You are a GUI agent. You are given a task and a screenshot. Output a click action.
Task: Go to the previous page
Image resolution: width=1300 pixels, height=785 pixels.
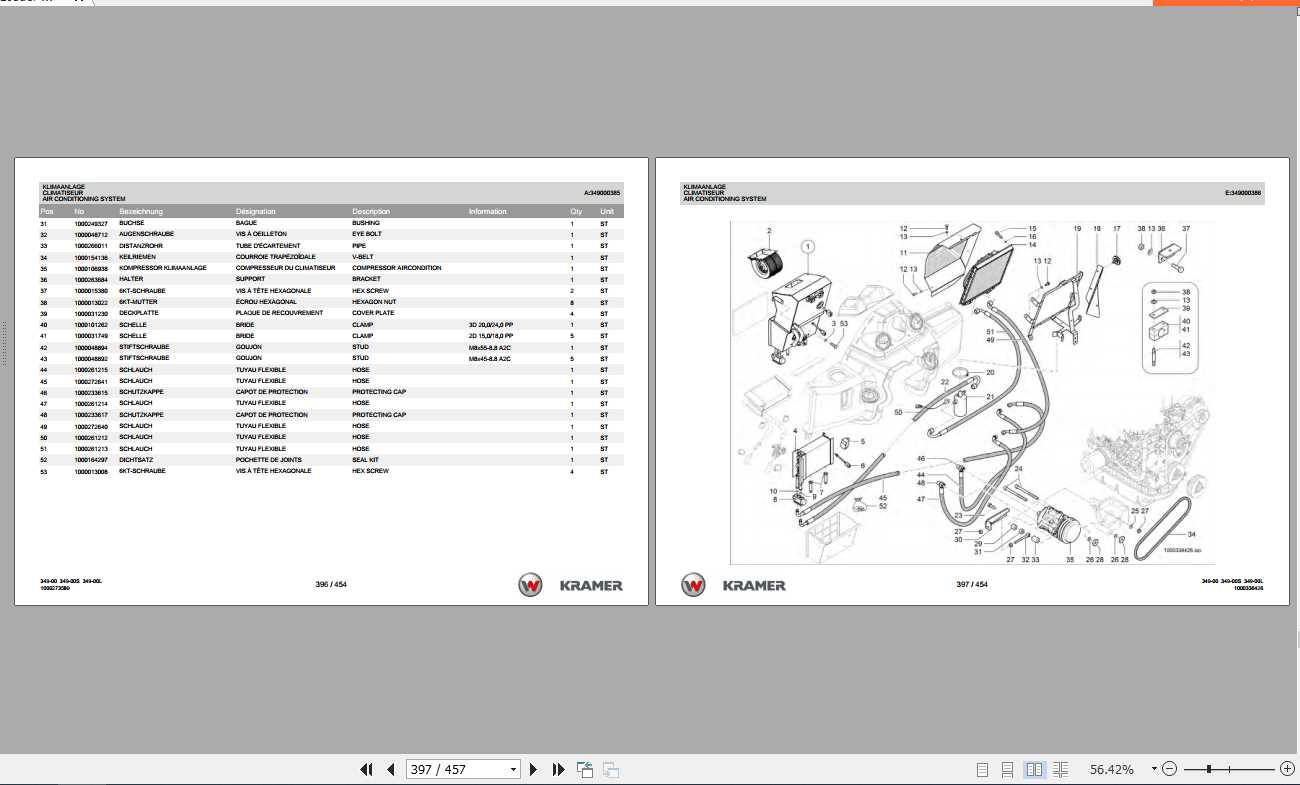(391, 769)
